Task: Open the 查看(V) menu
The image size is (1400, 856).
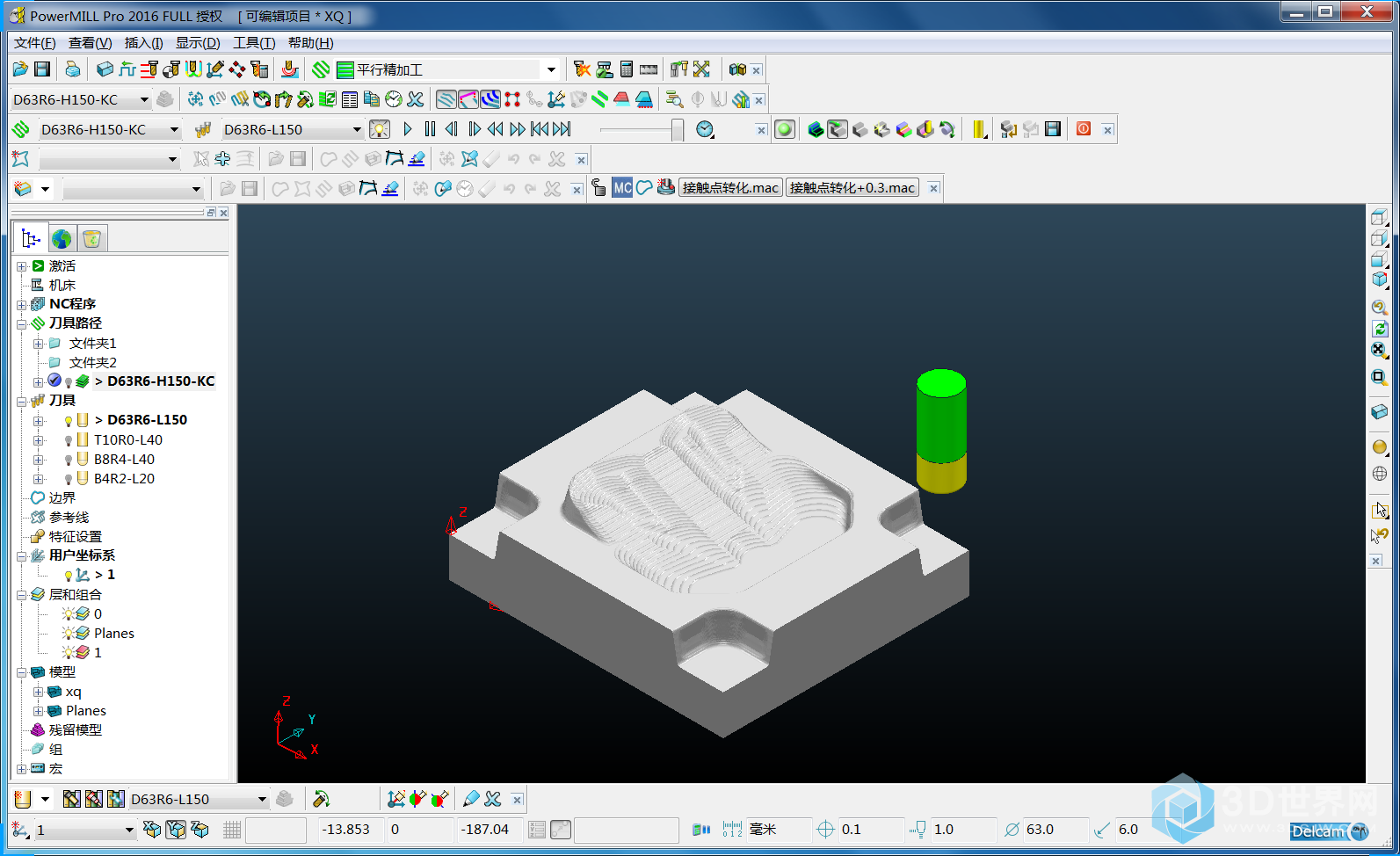Action: [x=90, y=43]
